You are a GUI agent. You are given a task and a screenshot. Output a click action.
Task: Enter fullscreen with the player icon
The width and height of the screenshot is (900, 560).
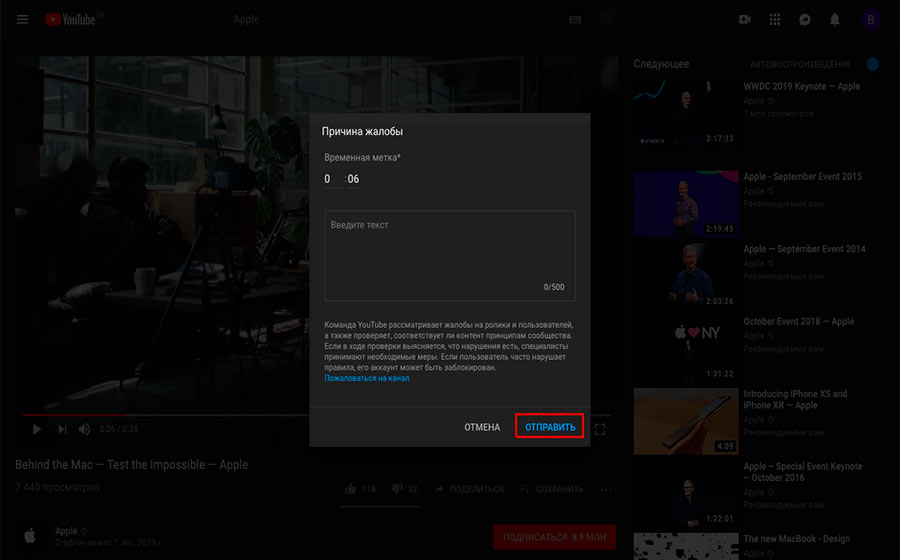click(x=600, y=429)
